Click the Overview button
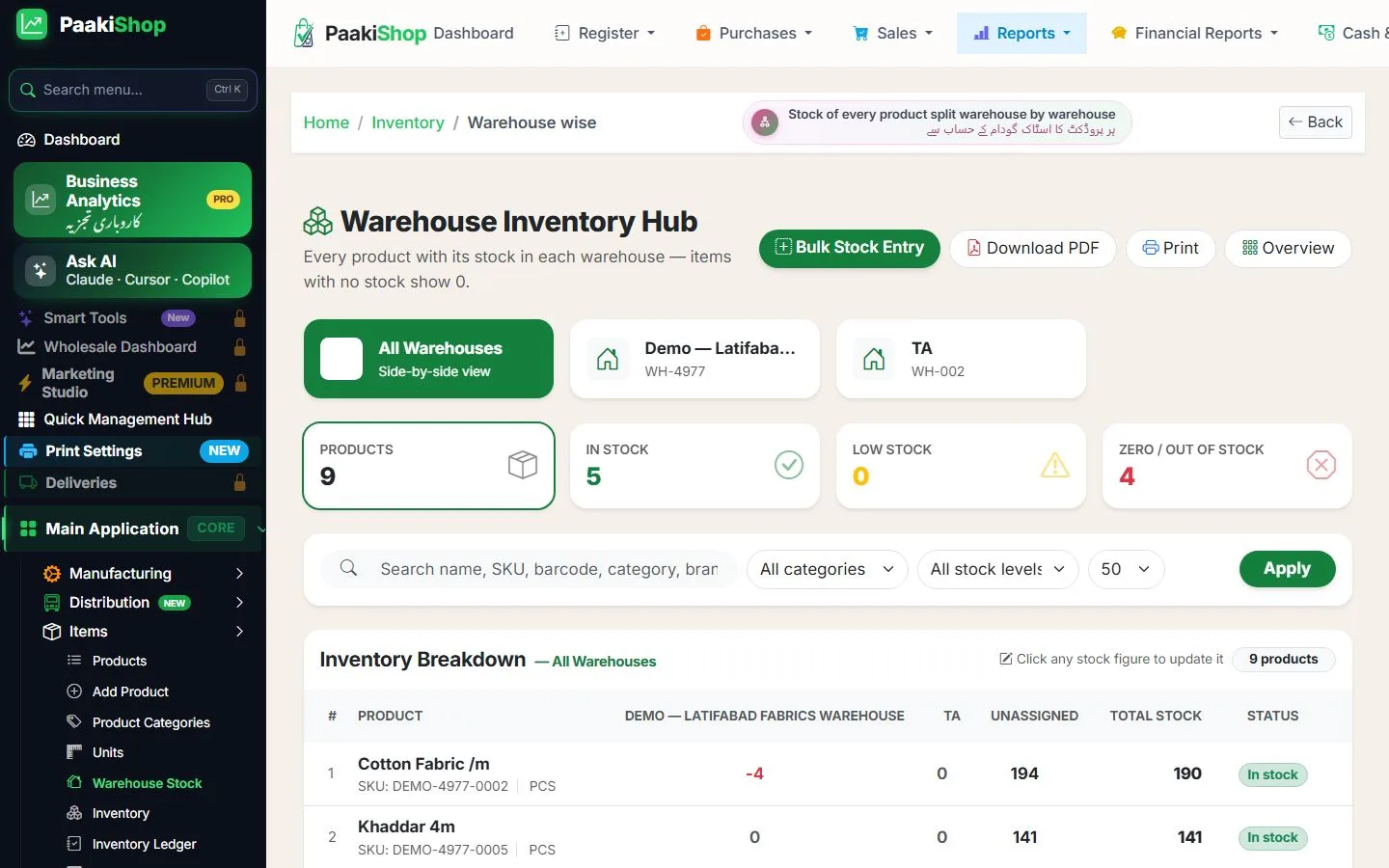The image size is (1389, 868). tap(1288, 248)
